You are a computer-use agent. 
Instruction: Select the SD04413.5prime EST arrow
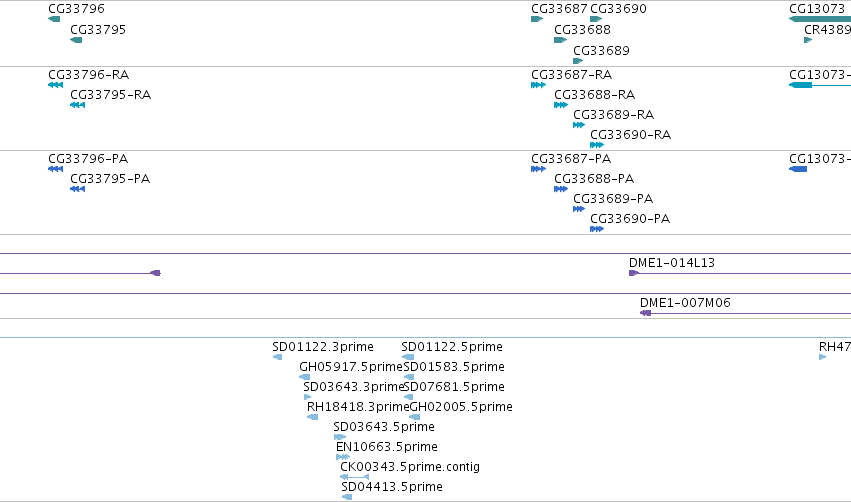pyautogui.click(x=347, y=497)
